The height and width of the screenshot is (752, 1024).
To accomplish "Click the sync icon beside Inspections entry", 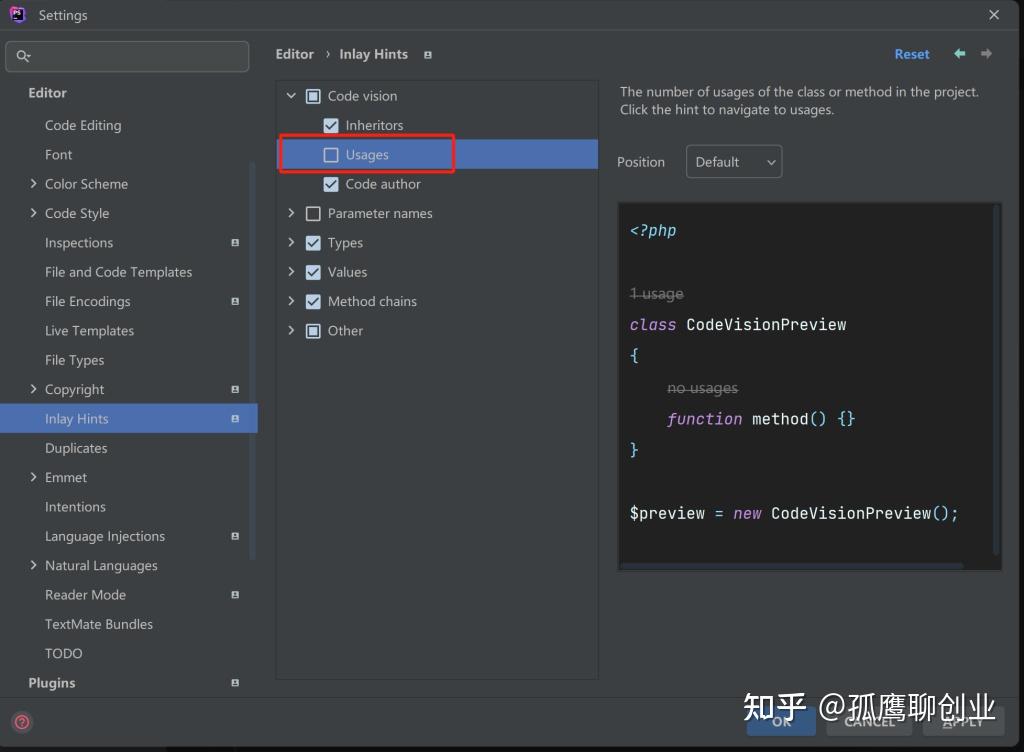I will click(235, 242).
